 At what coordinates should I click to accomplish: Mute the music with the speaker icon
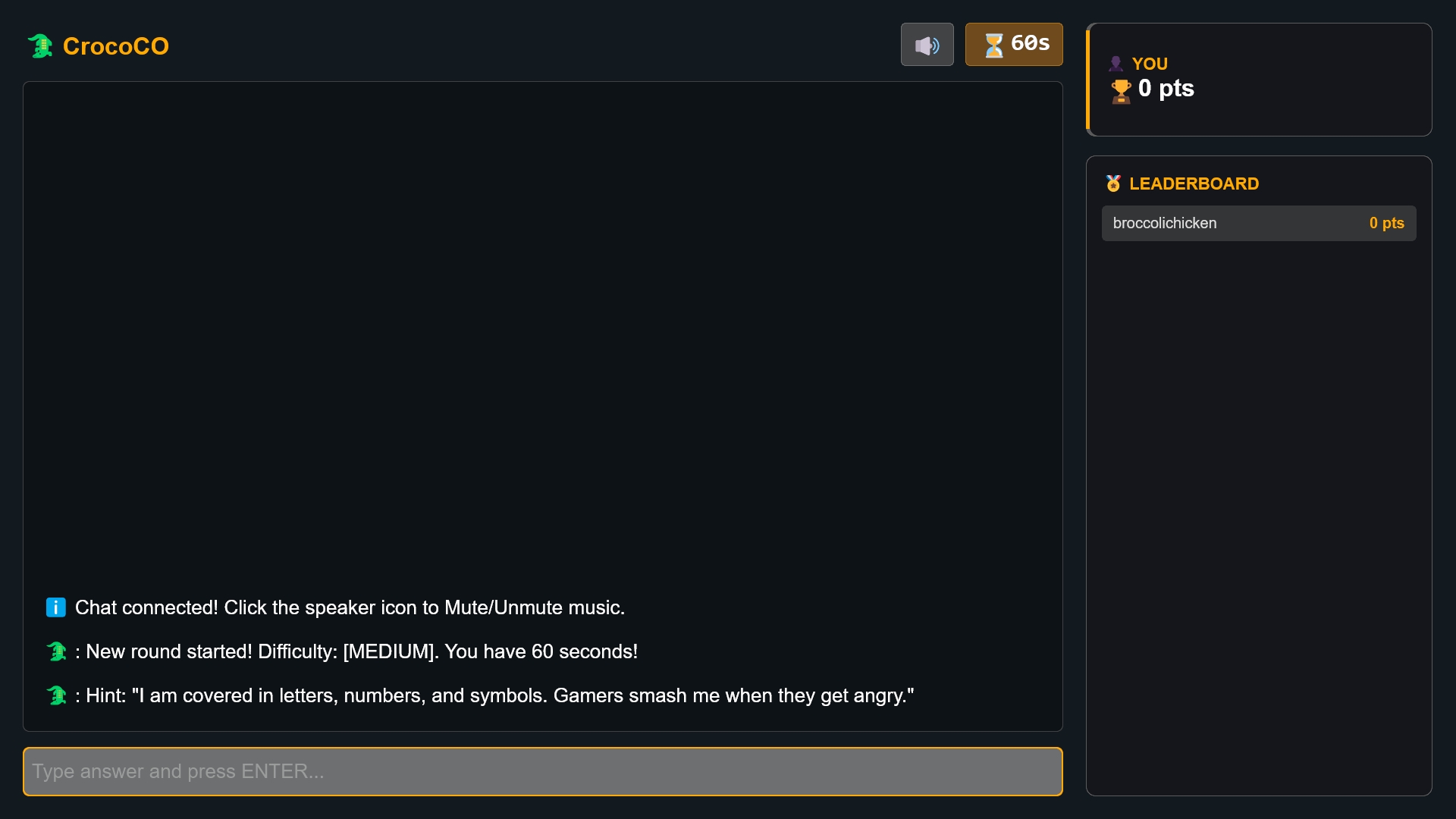click(x=927, y=45)
